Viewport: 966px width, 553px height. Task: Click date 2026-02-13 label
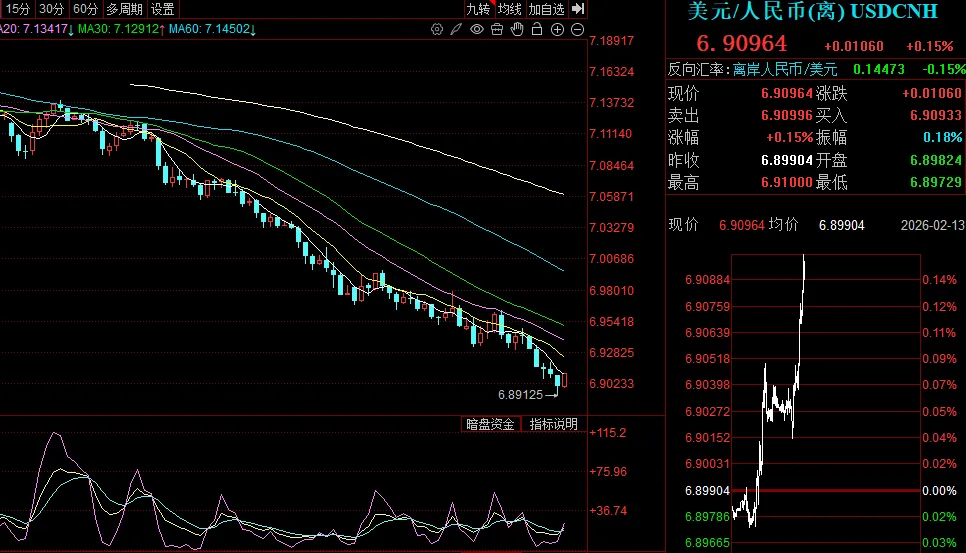(933, 225)
